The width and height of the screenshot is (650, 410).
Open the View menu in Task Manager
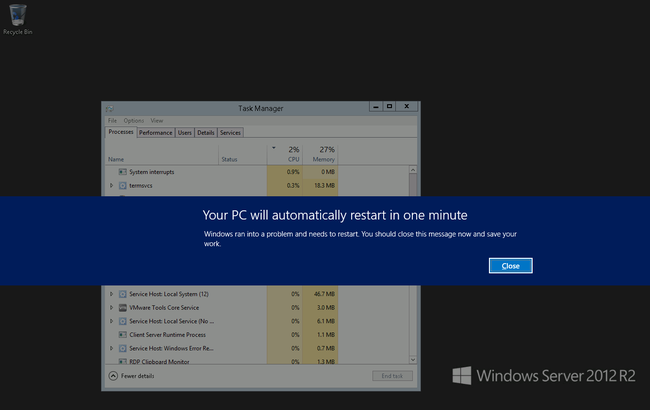click(x=157, y=121)
